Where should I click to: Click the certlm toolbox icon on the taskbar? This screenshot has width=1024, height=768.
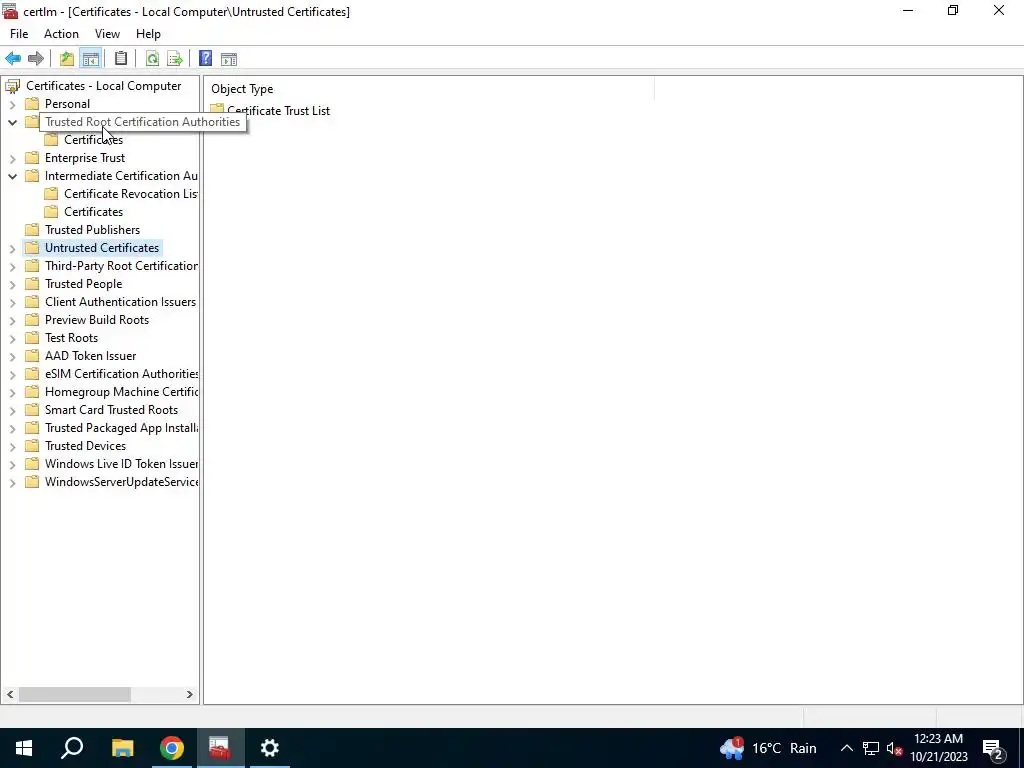pos(220,748)
